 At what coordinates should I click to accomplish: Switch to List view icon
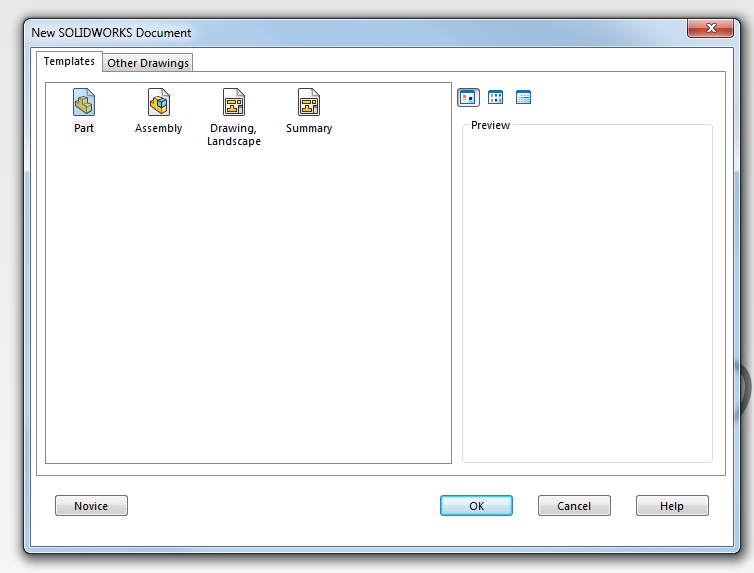tap(495, 98)
